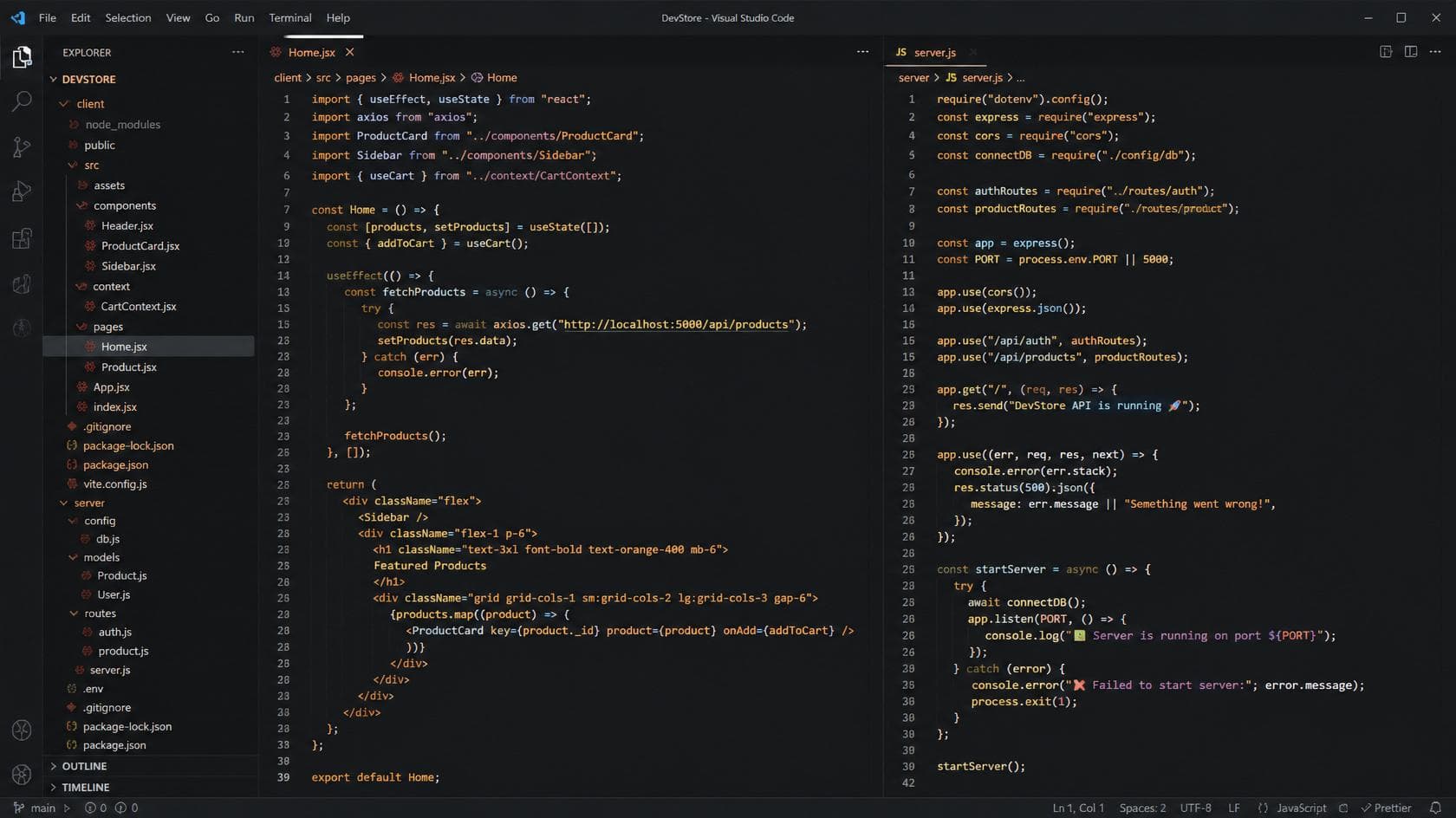
Task: Open the Extensions view
Action: click(22, 237)
